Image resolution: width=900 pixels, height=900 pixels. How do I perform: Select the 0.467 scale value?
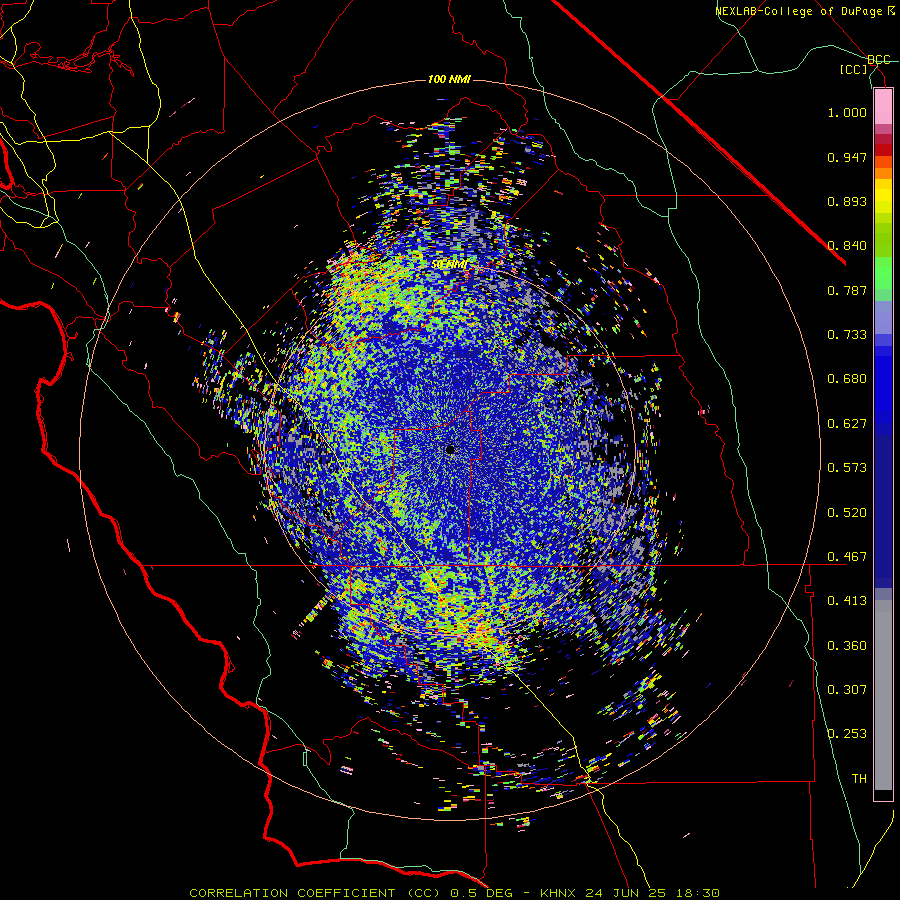tap(847, 557)
